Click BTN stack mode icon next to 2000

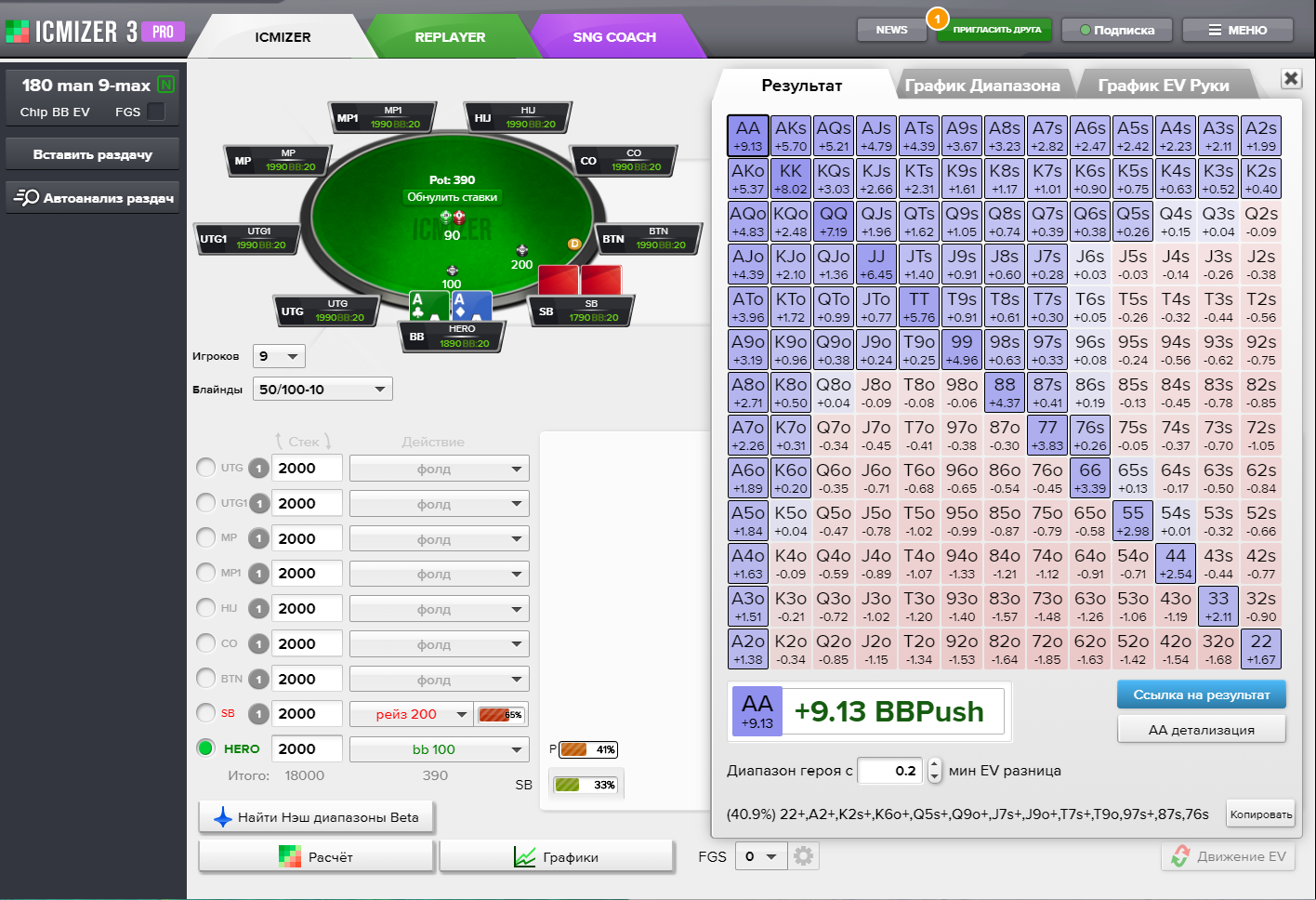point(259,679)
